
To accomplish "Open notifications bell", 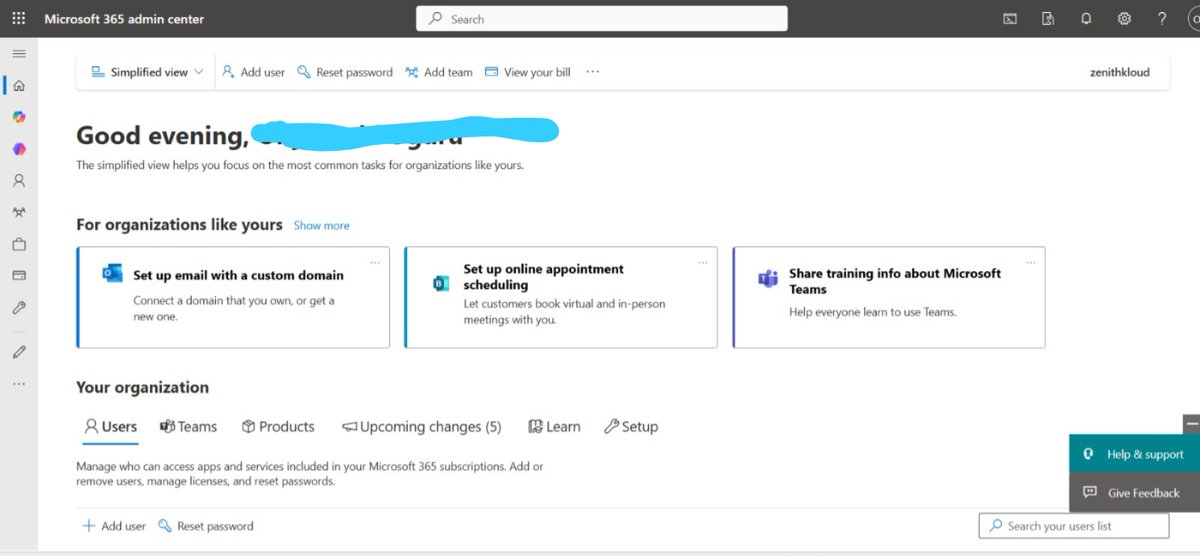I will coord(1086,19).
